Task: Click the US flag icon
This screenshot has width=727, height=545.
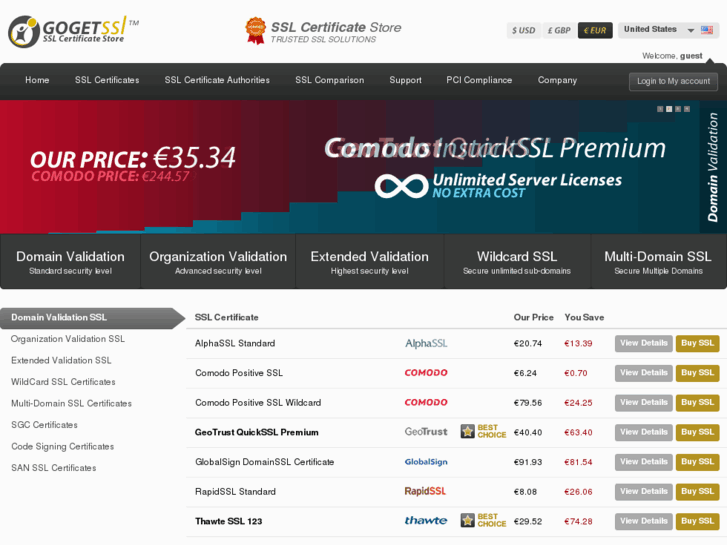Action: 707,30
